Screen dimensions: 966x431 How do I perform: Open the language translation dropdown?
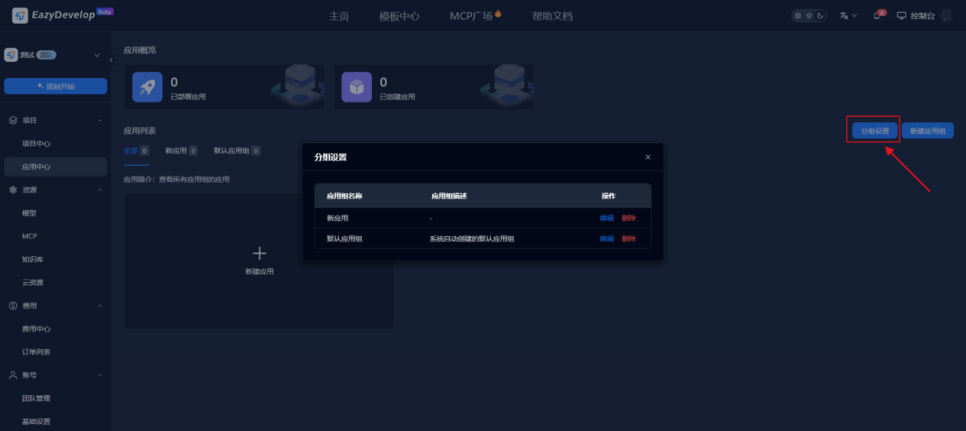[x=848, y=16]
